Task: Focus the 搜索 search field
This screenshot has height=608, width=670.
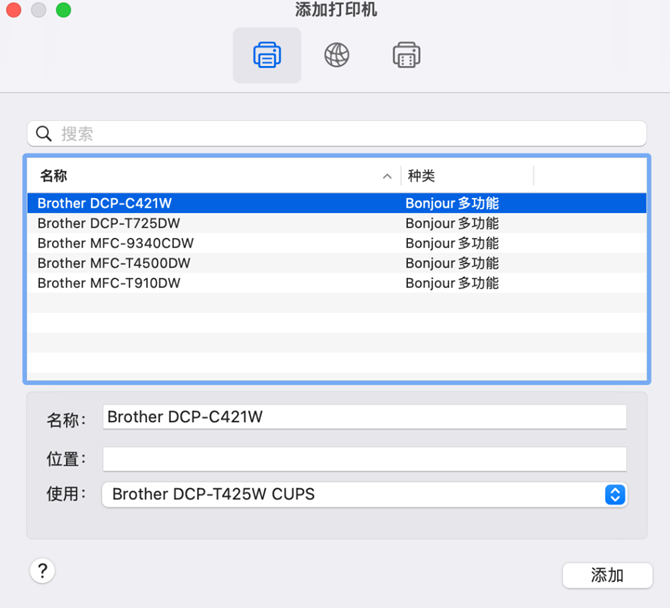Action: click(x=337, y=134)
